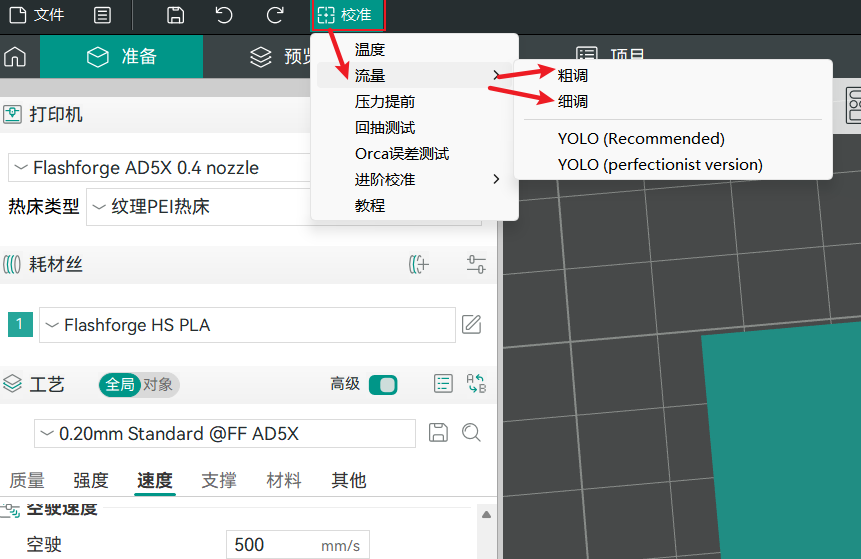Go to the home screen icon

tap(15, 57)
